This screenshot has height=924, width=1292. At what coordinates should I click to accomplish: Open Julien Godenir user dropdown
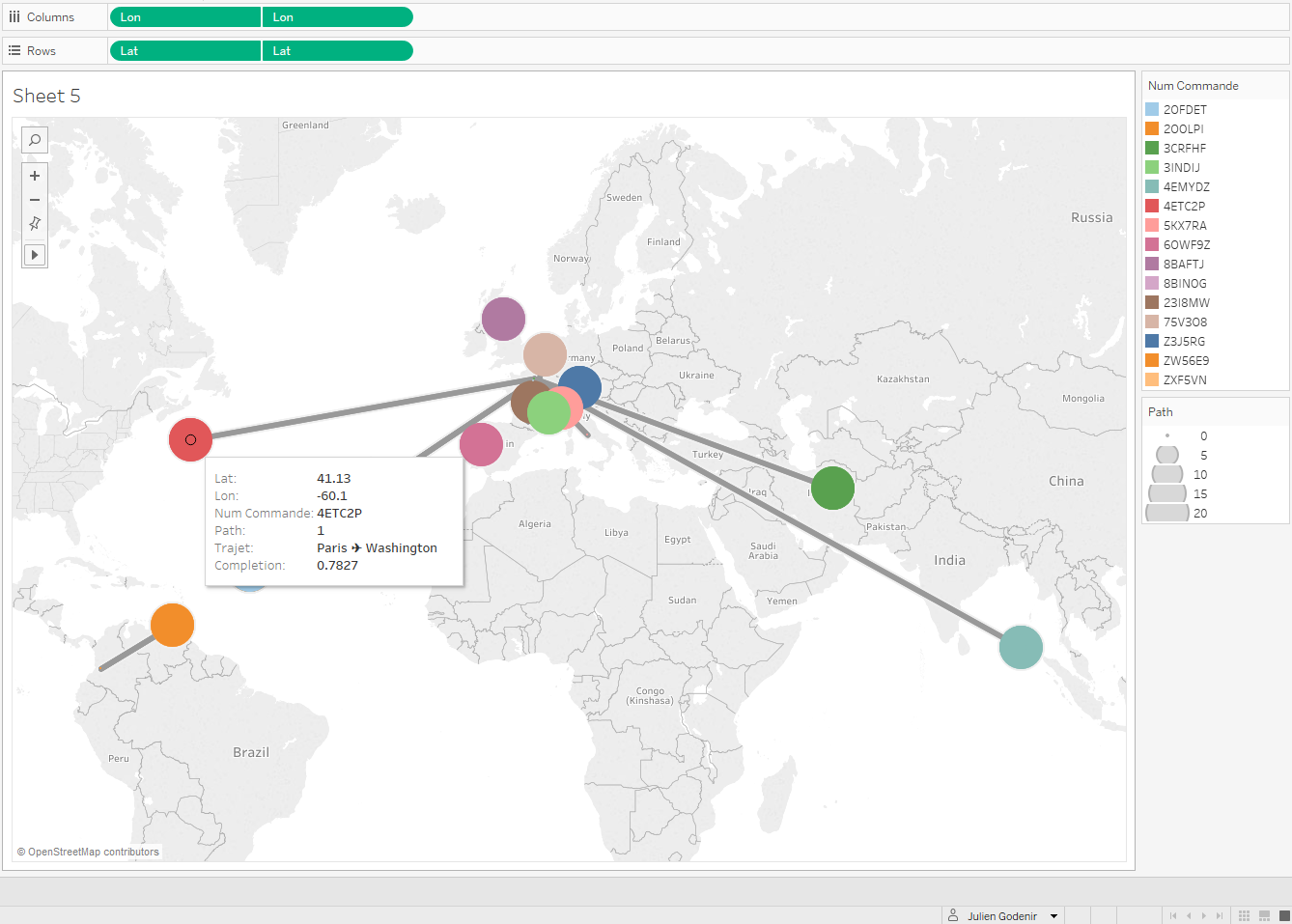(1054, 916)
